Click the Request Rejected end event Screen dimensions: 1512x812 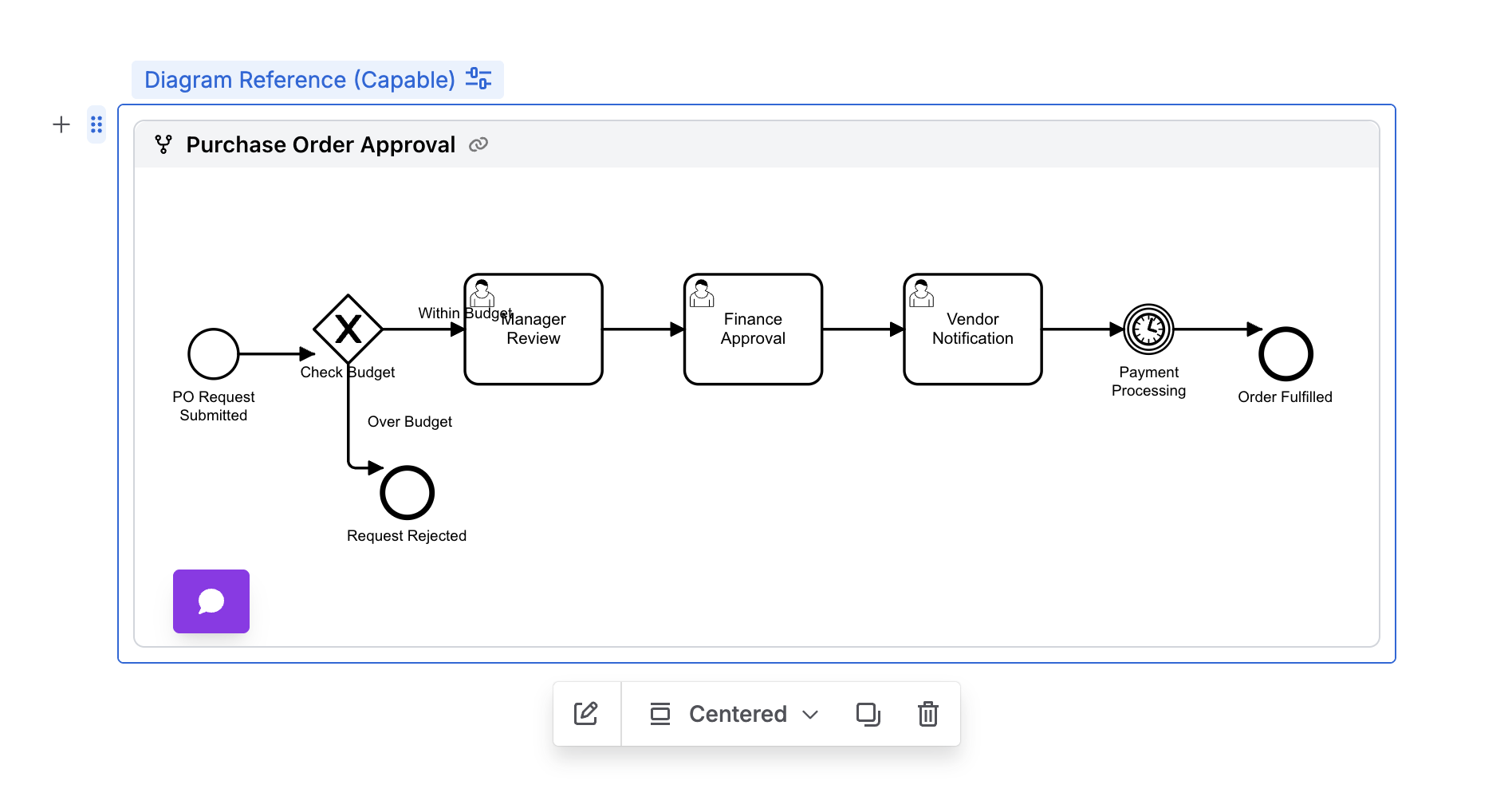(407, 492)
